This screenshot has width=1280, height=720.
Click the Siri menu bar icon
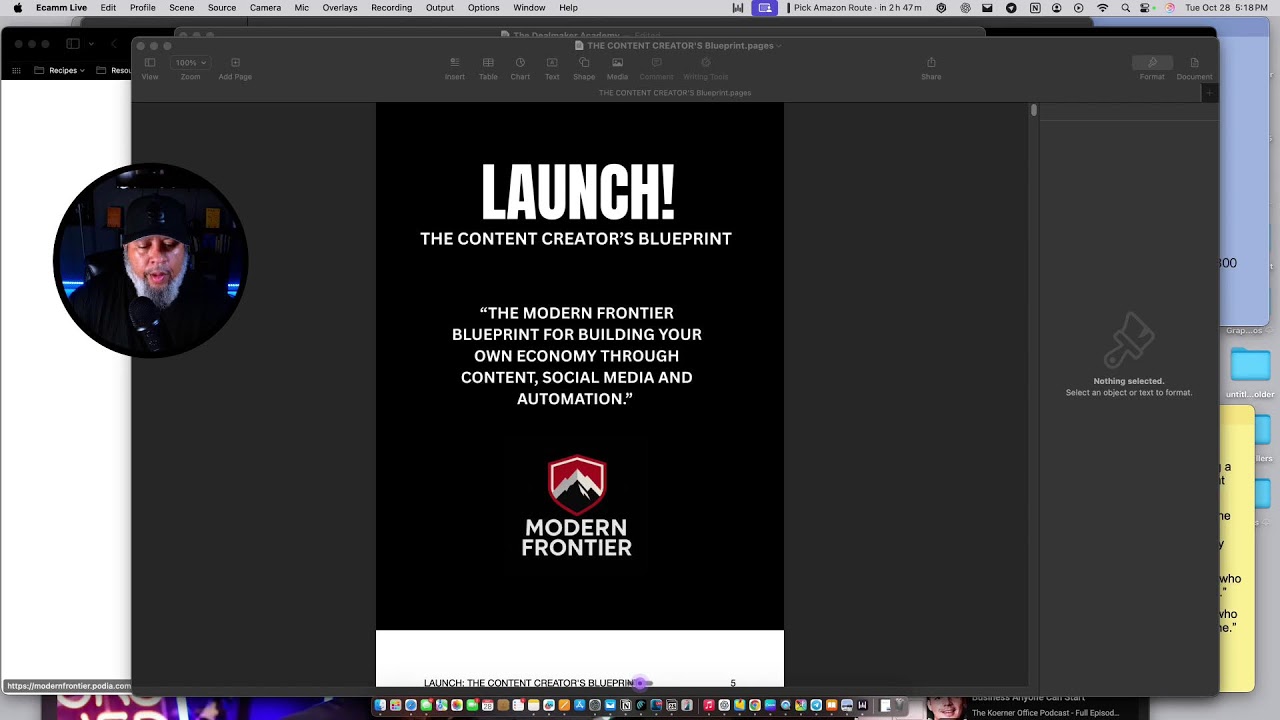pos(1169,8)
